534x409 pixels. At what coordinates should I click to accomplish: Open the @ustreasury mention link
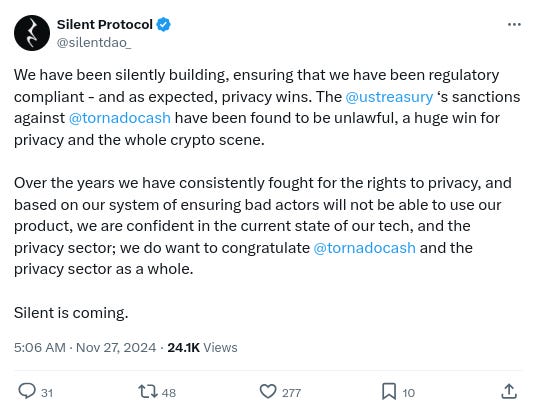[389, 97]
